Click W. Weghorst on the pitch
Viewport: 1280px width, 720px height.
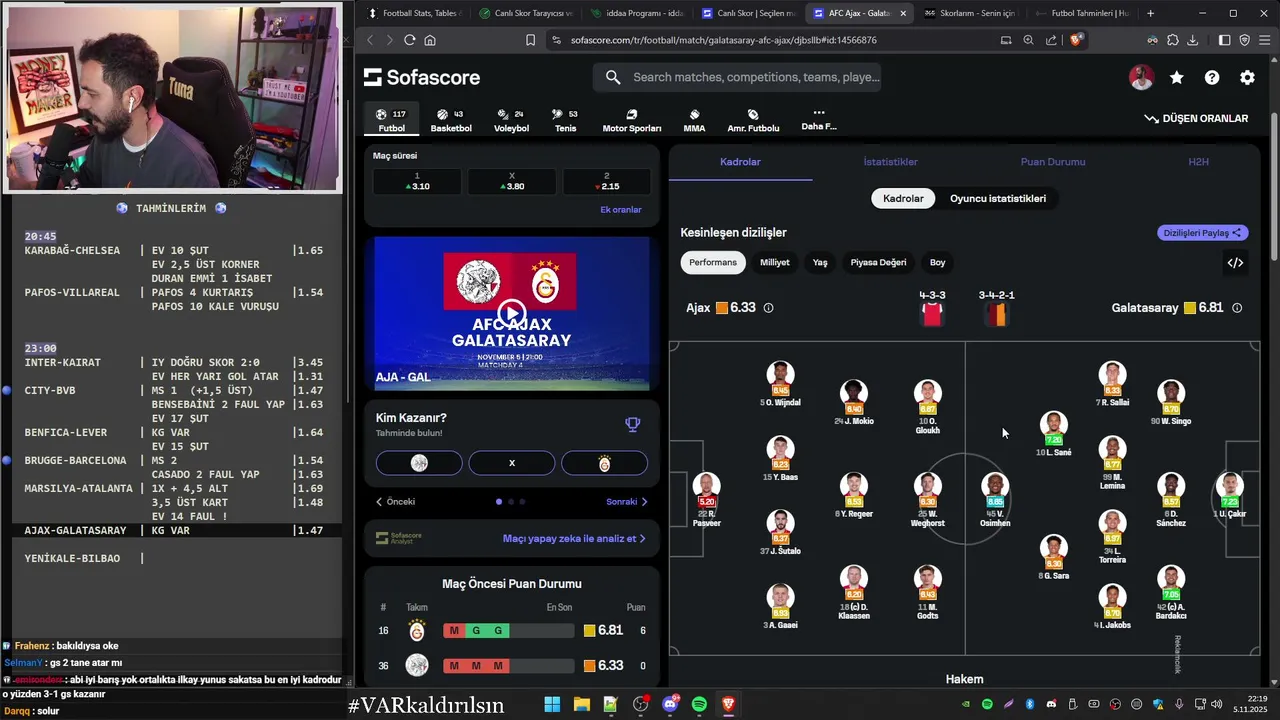click(x=927, y=500)
